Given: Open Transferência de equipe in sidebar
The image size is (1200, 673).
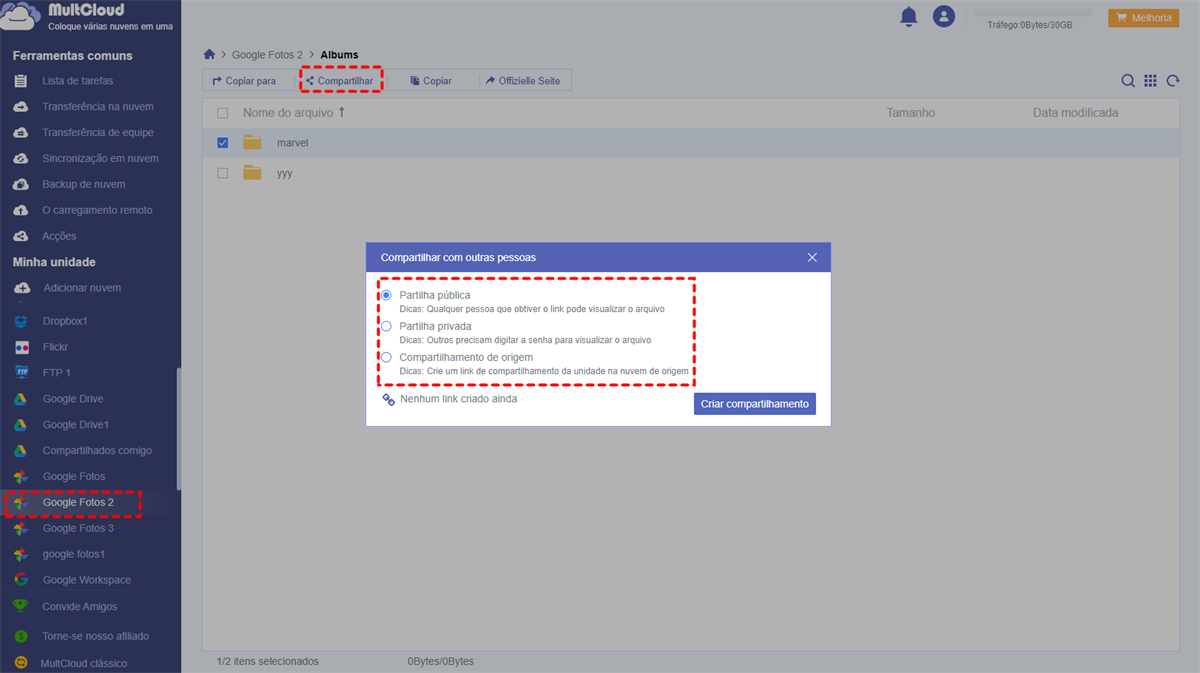Looking at the screenshot, I should [x=98, y=133].
